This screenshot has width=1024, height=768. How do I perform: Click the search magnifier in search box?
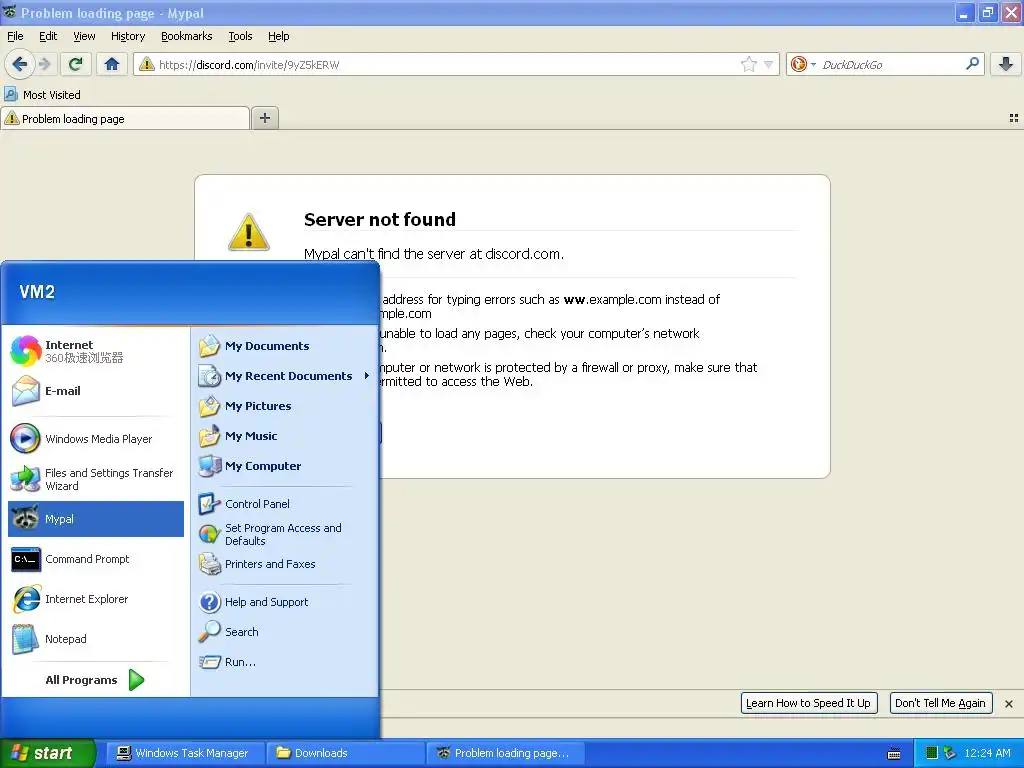(x=972, y=64)
